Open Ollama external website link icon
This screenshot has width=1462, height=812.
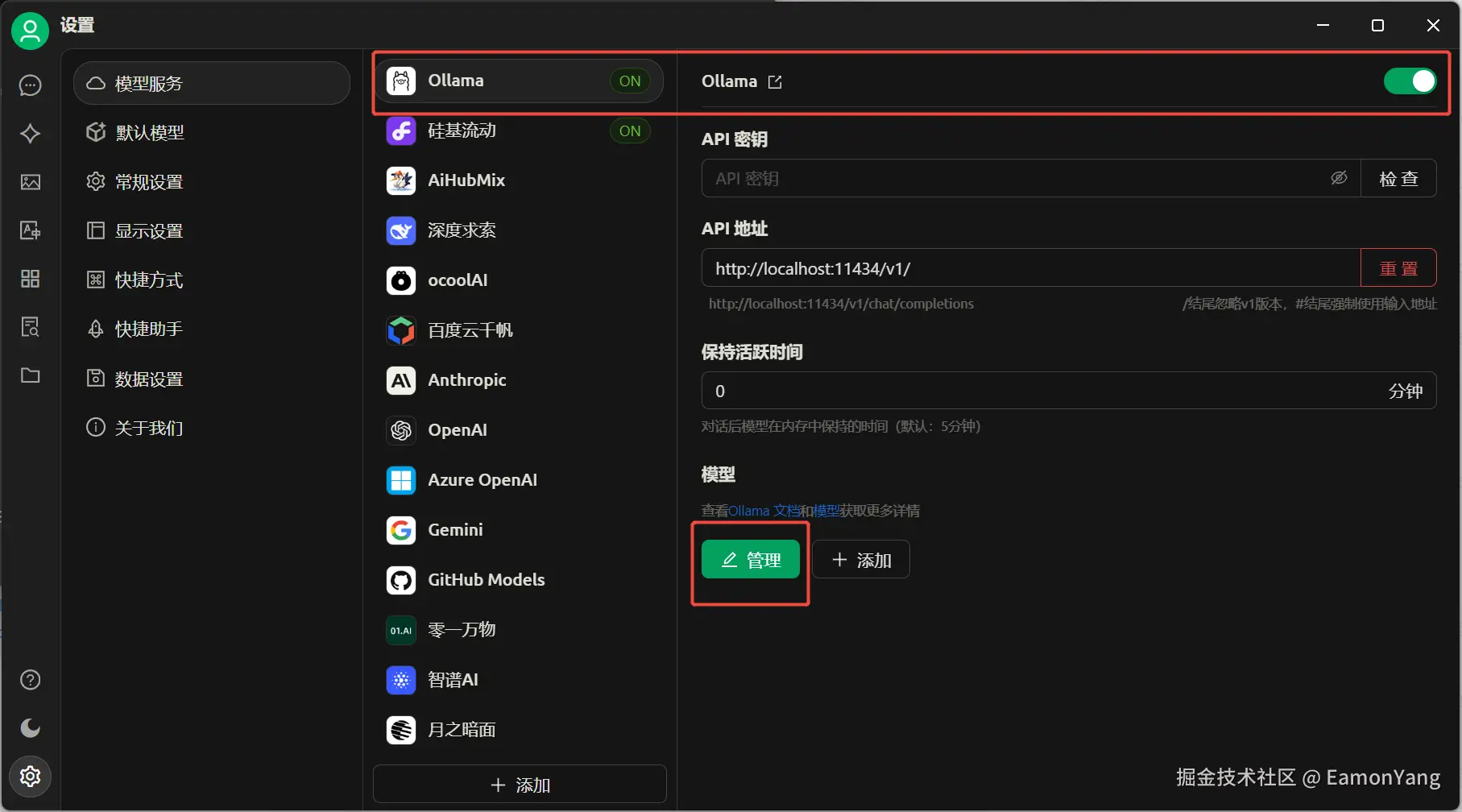(775, 82)
